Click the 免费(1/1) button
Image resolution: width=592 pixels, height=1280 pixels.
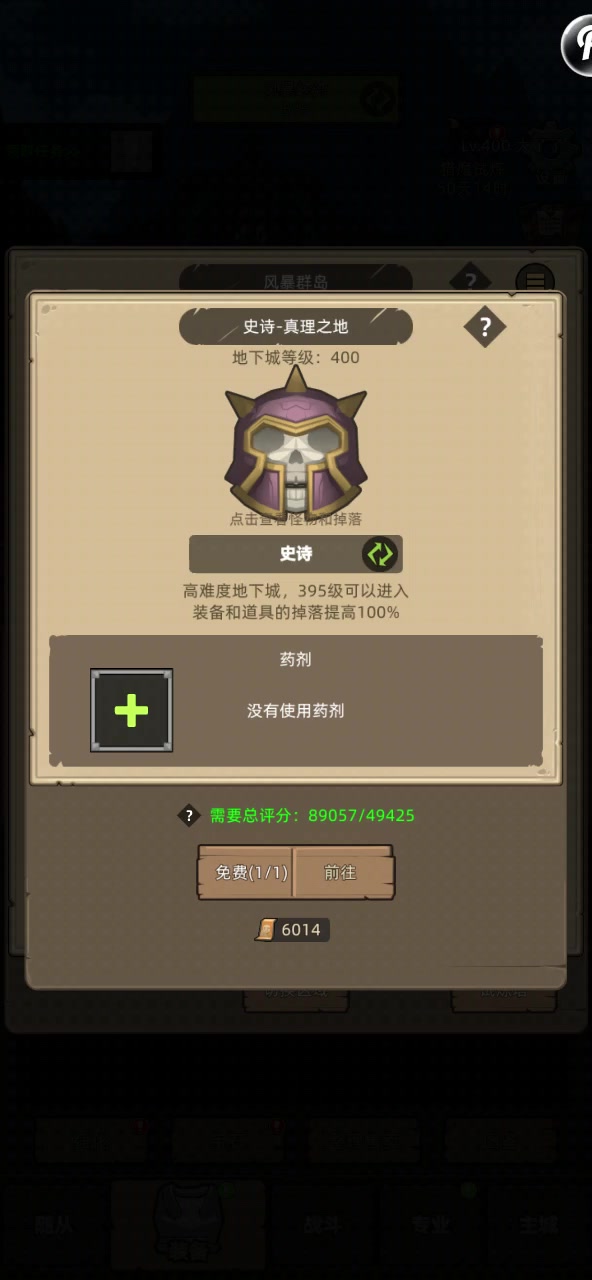coord(245,872)
